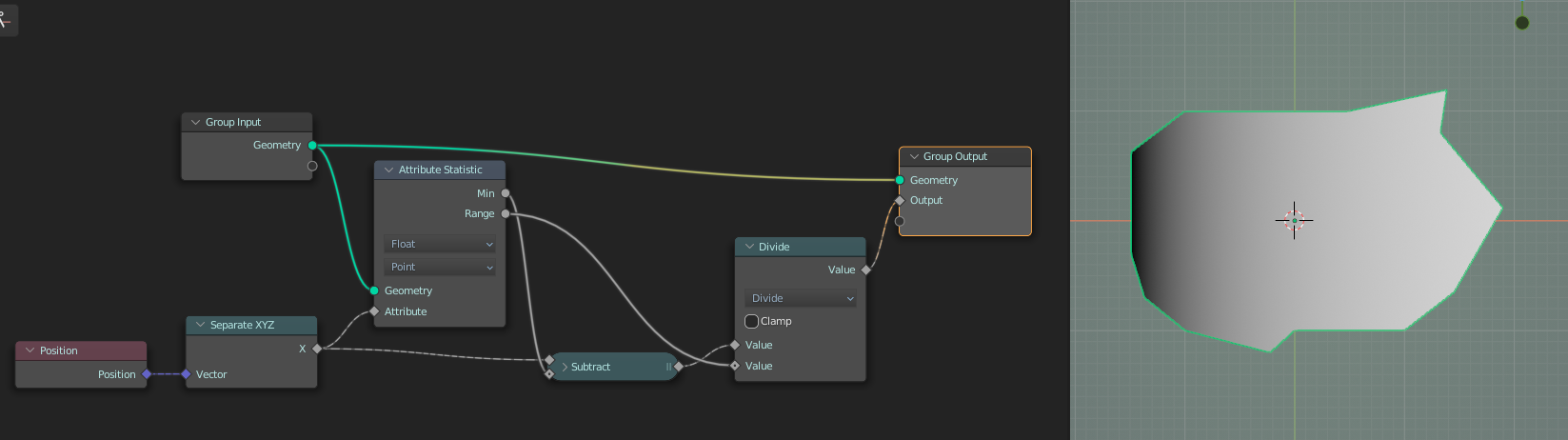This screenshot has width=1568, height=440.
Task: Enable the Clamp checkbox
Action: (x=752, y=322)
